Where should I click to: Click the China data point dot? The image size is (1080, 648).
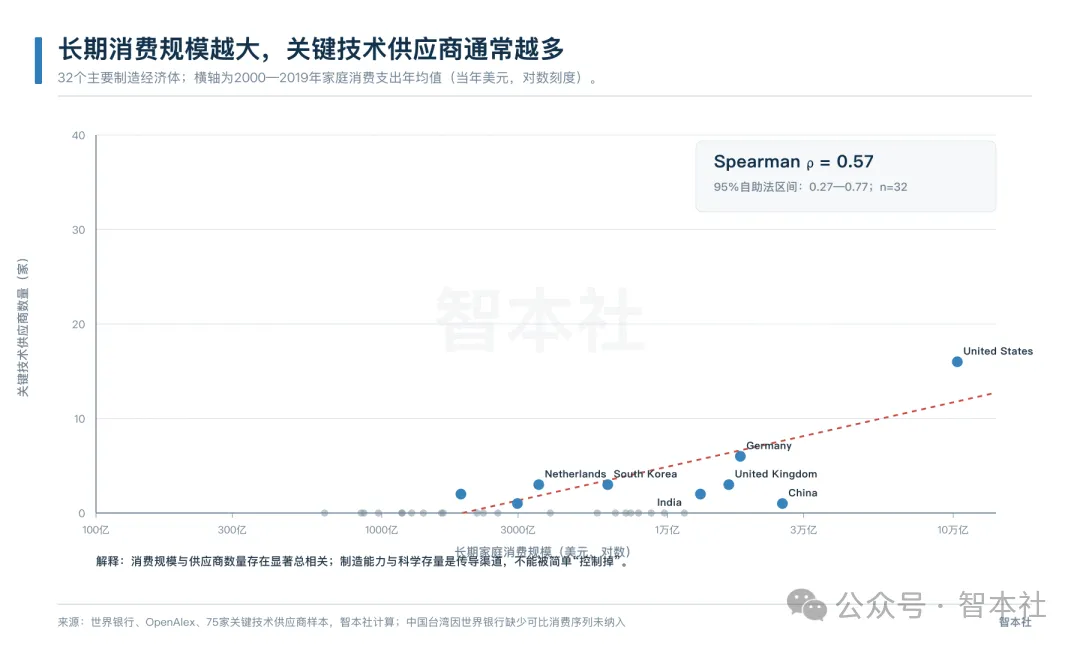coord(782,503)
